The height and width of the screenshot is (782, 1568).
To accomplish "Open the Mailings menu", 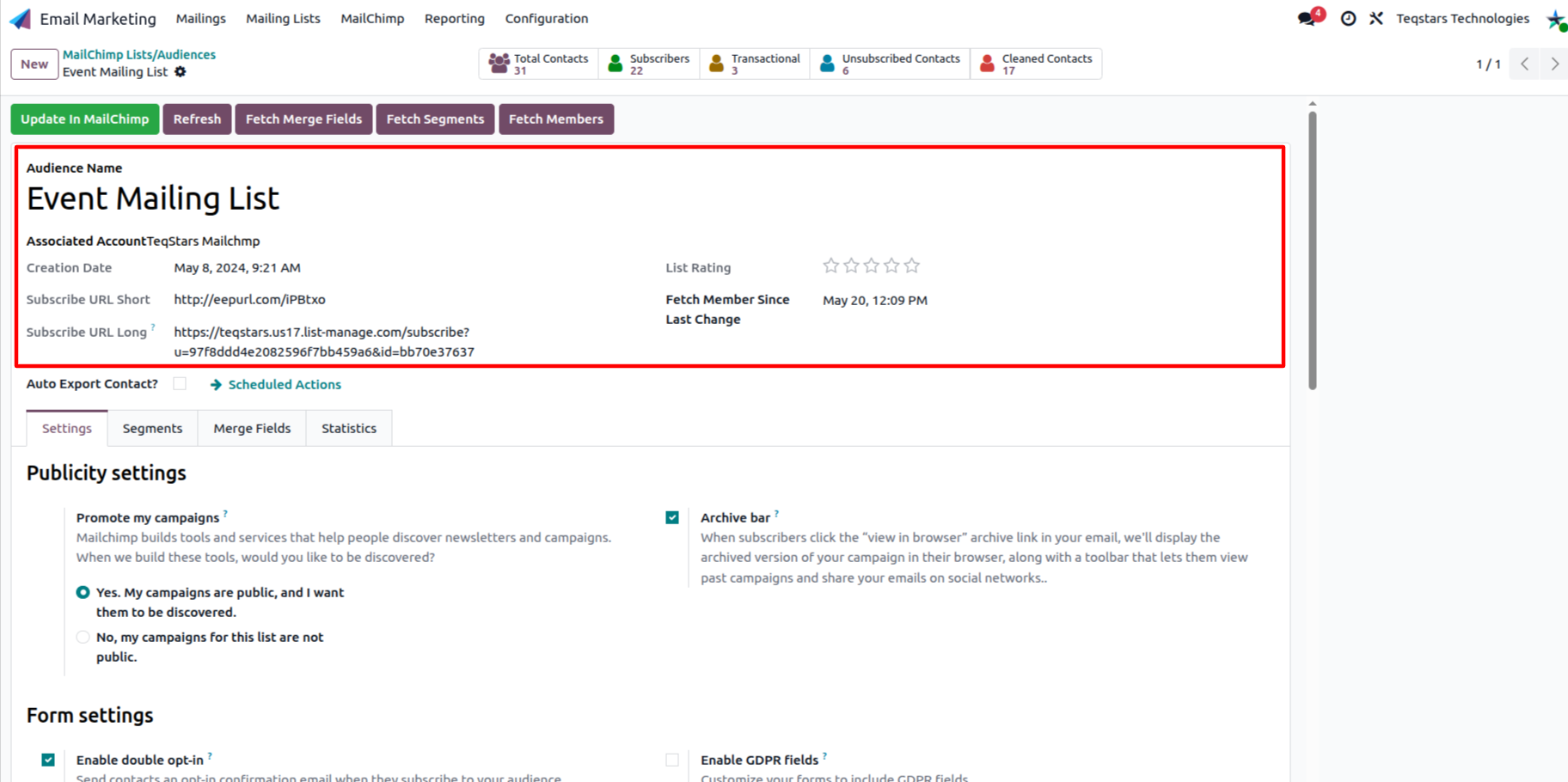I will point(200,19).
